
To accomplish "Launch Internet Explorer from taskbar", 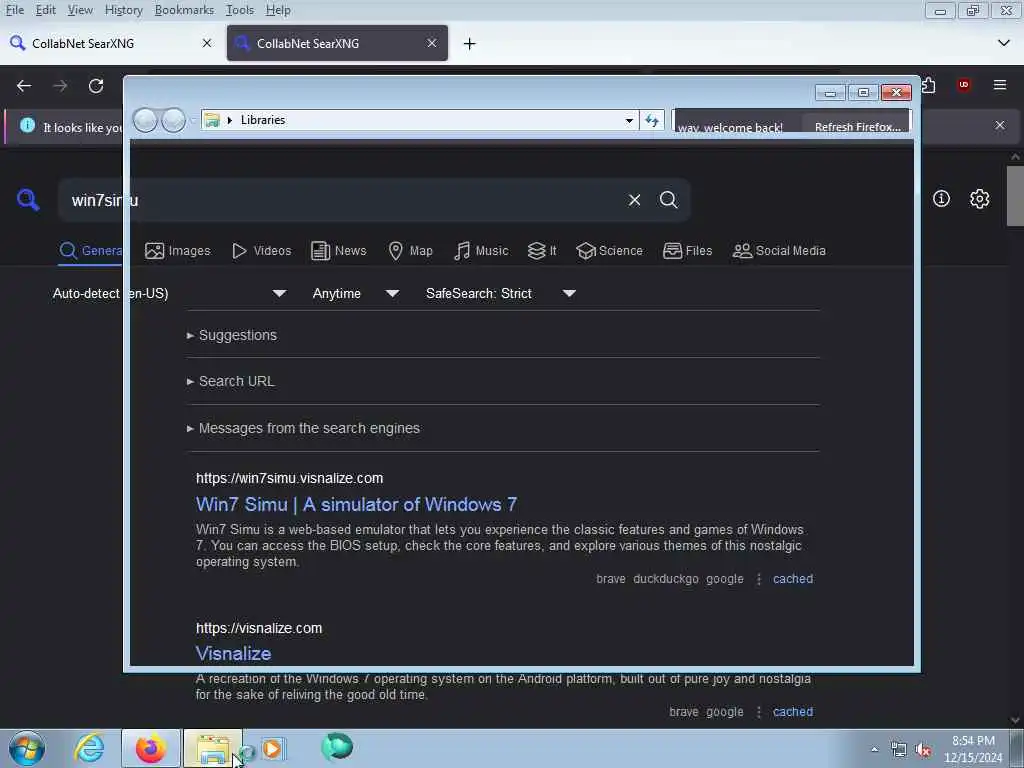I will click(89, 748).
